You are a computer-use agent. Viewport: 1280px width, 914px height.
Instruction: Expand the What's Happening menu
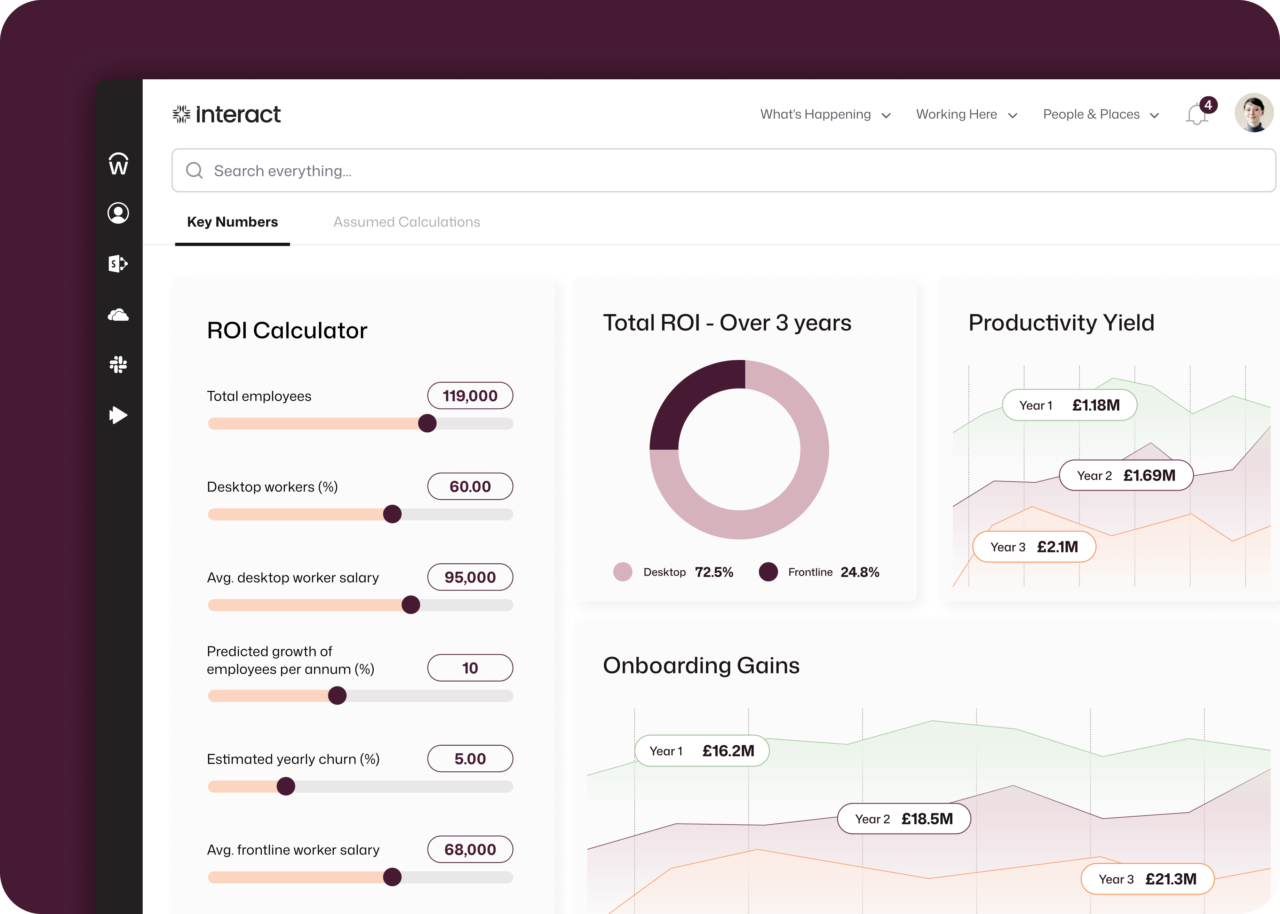coord(825,114)
